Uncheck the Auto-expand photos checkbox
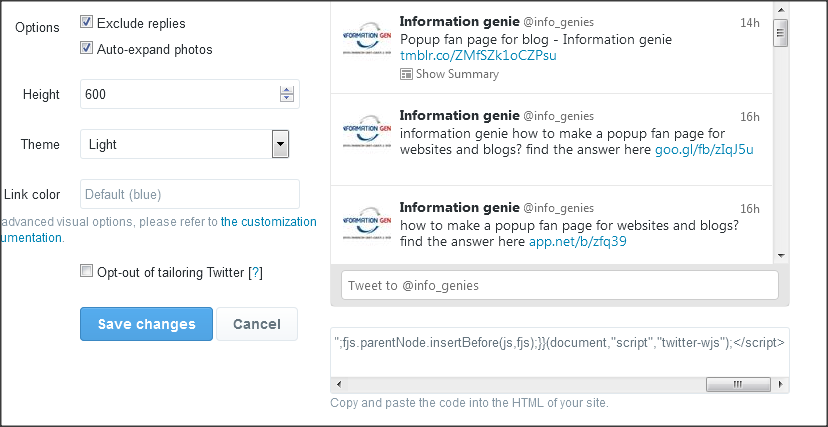 tap(87, 48)
